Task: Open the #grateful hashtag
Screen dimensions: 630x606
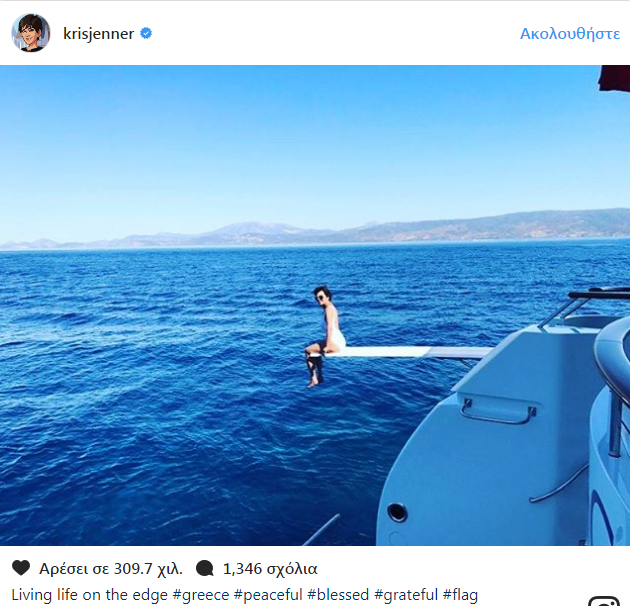Action: point(406,595)
